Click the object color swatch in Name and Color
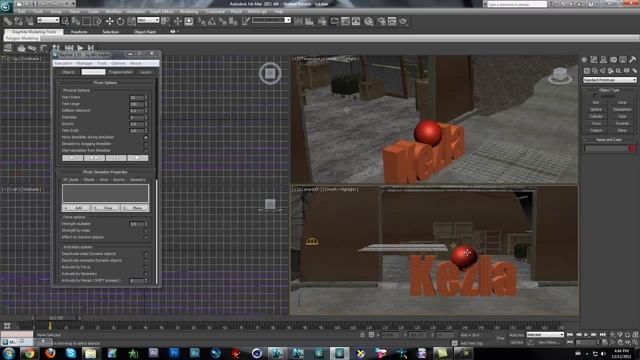This screenshot has height=360, width=640. (x=632, y=149)
